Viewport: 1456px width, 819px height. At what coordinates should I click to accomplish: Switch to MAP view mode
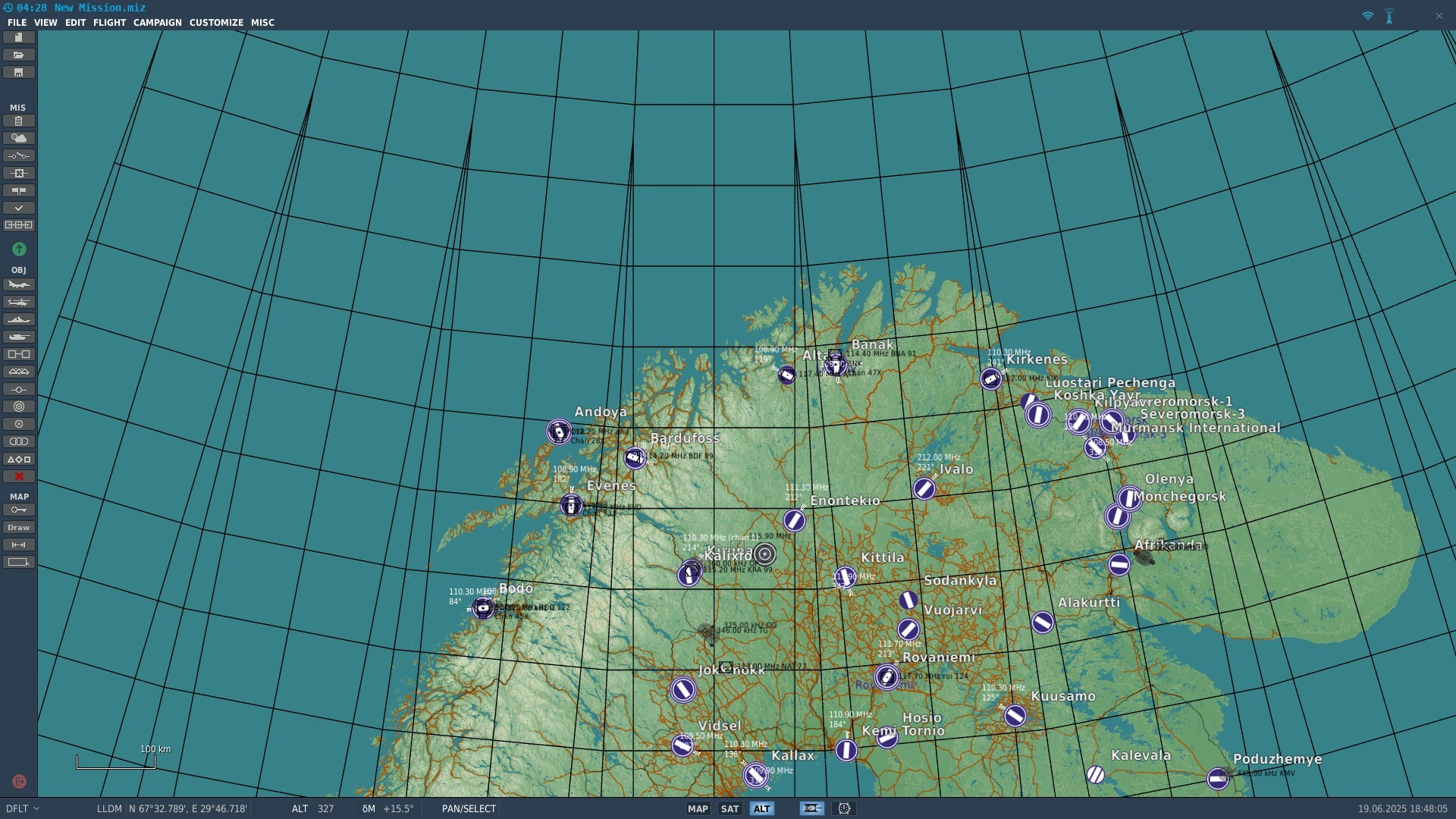tap(698, 808)
